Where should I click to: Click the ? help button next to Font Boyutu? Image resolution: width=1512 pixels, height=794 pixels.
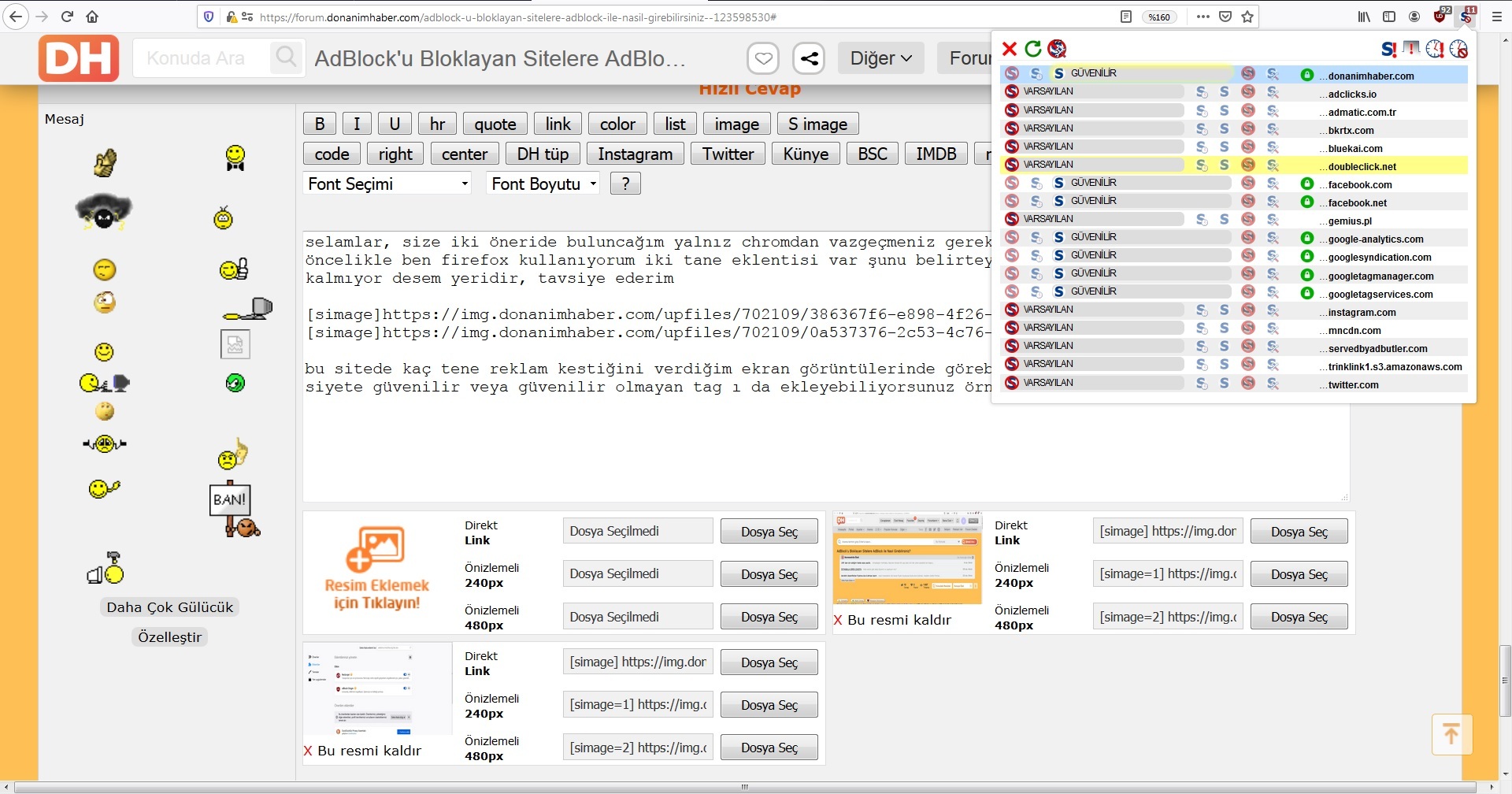point(625,184)
